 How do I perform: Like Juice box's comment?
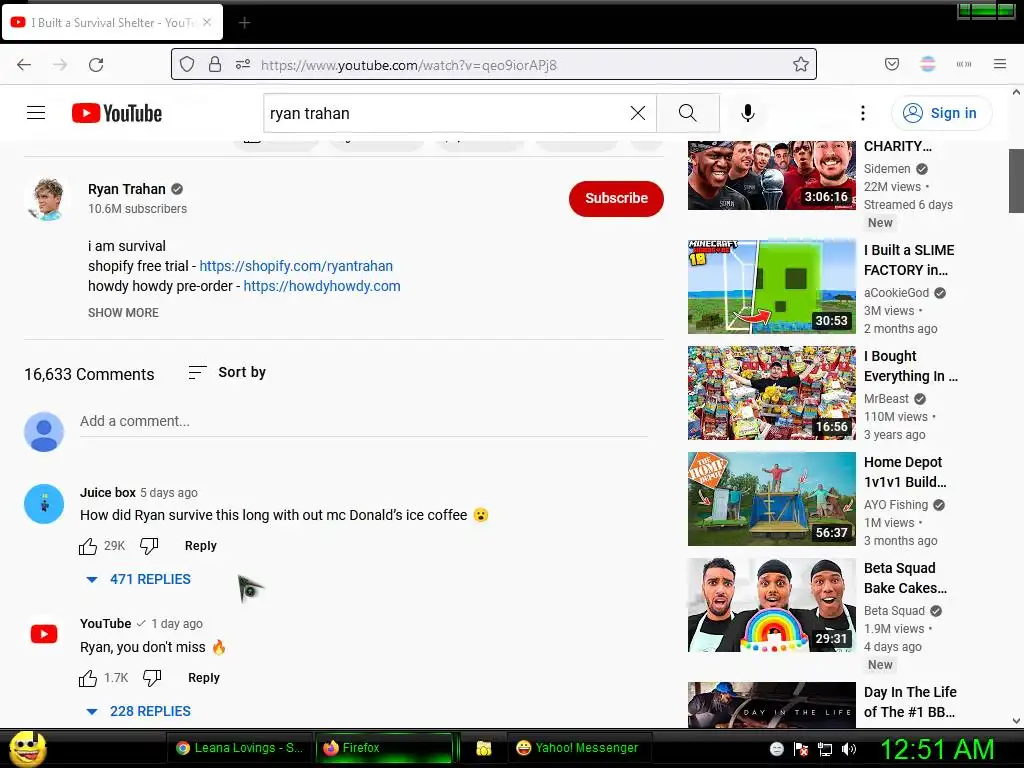(88, 546)
